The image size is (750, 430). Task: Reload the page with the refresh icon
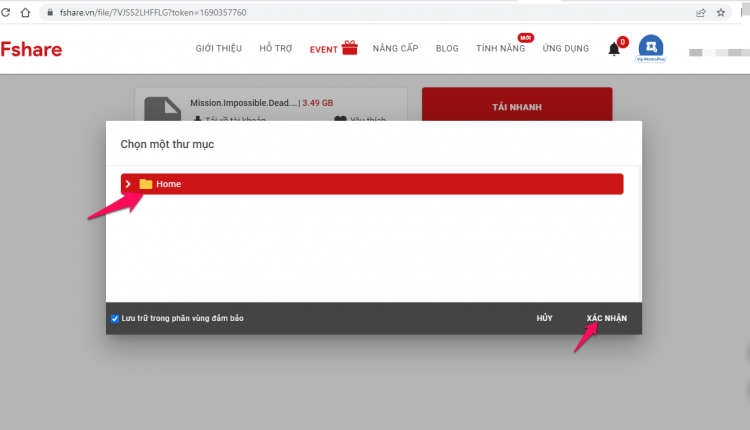pos(5,12)
